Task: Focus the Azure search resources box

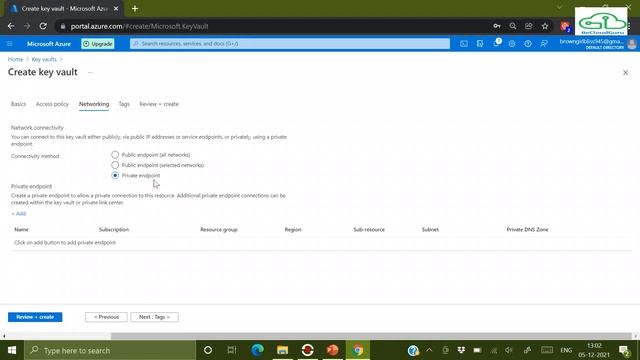Action: click(290, 44)
